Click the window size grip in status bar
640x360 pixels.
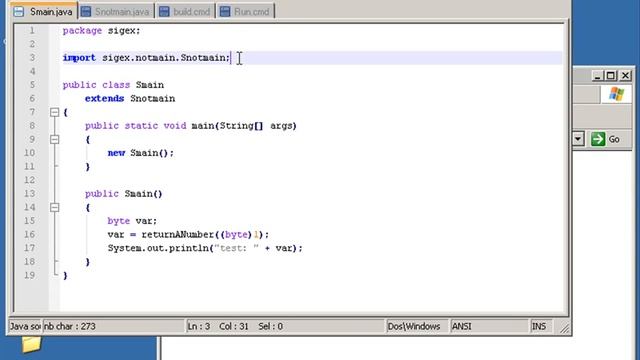[x=564, y=329]
